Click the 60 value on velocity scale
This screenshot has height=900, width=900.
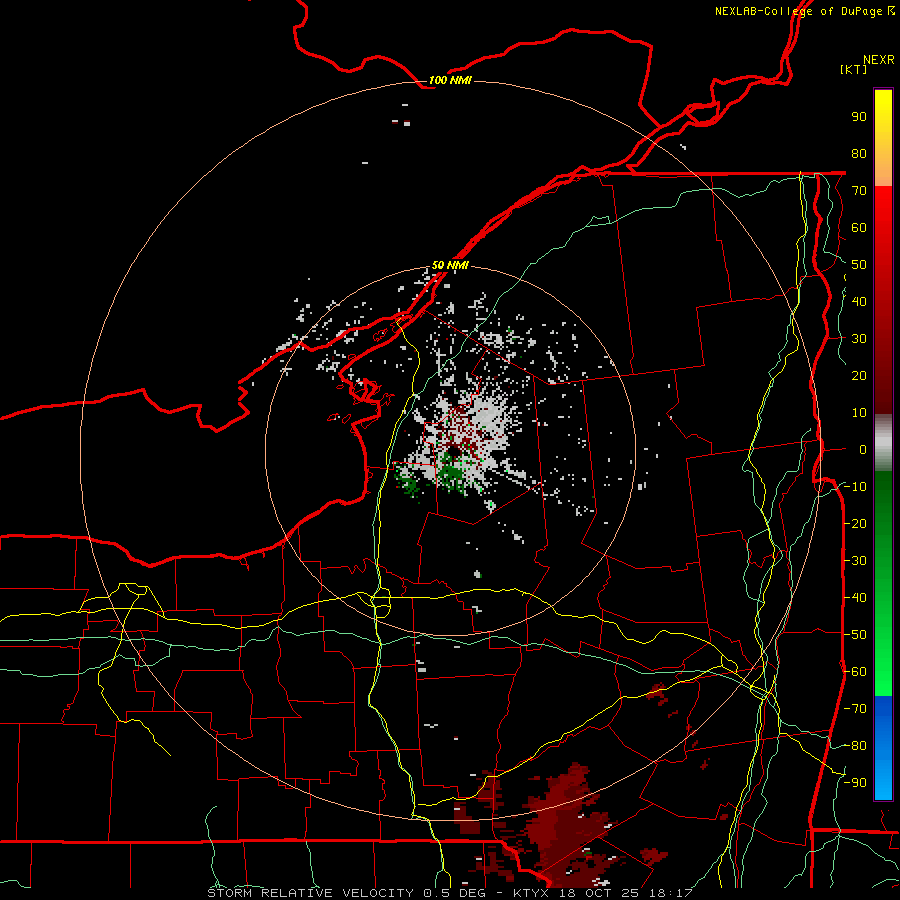pos(859,228)
